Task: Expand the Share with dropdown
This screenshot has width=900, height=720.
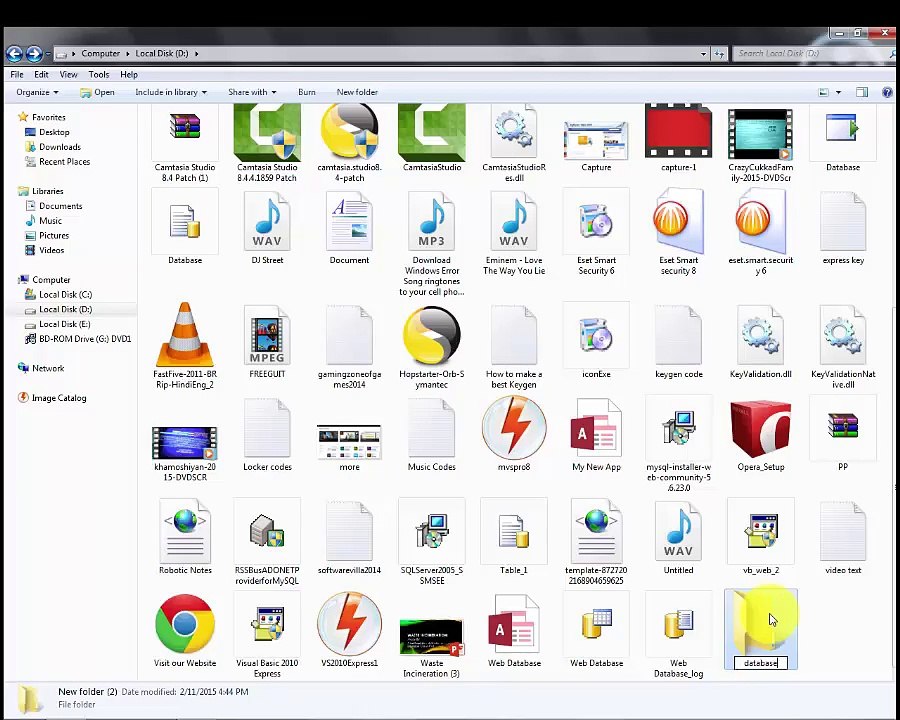Action: (252, 92)
